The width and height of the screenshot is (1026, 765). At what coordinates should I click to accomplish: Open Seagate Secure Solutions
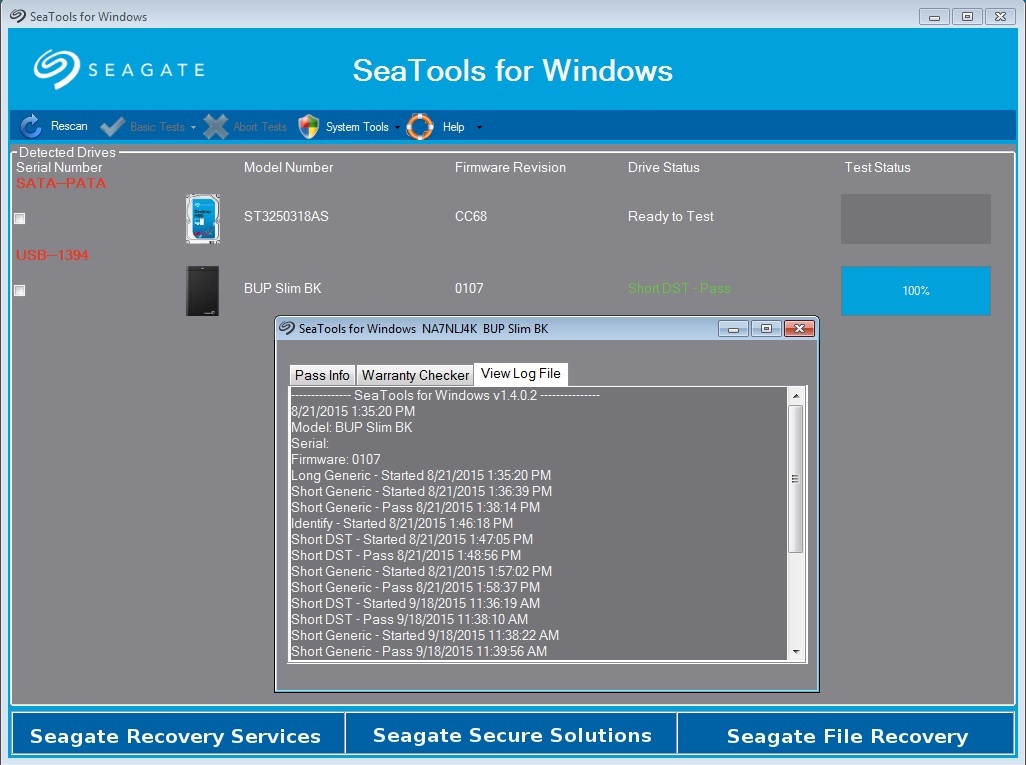[512, 734]
